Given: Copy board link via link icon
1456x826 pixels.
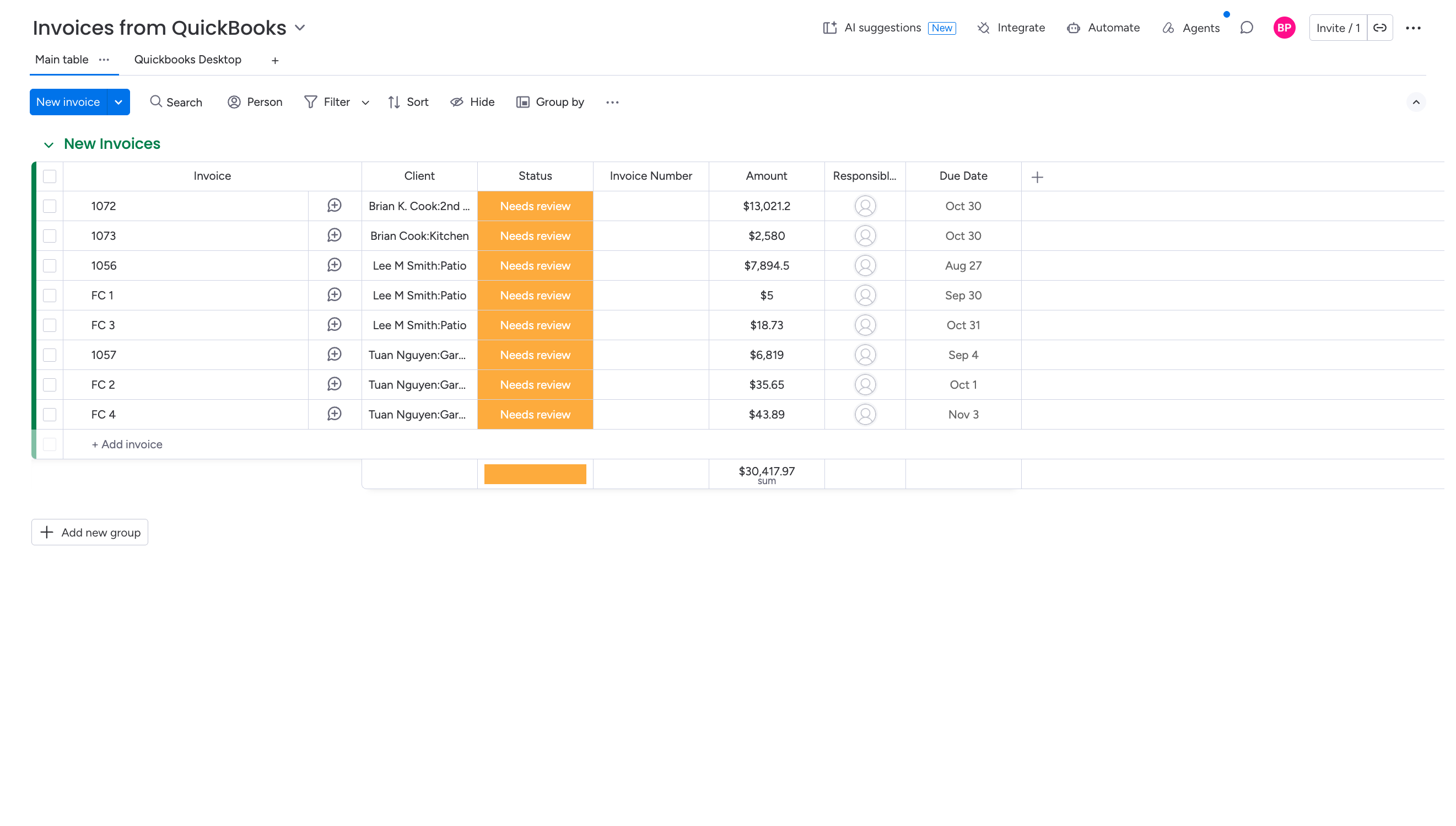Looking at the screenshot, I should [x=1380, y=28].
